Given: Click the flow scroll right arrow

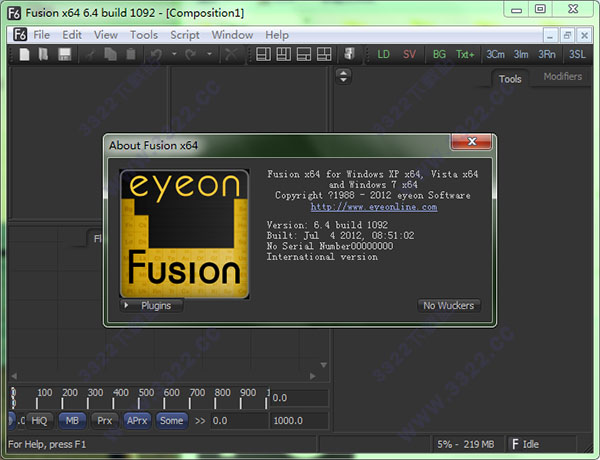Looking at the screenshot, I should point(313,376).
